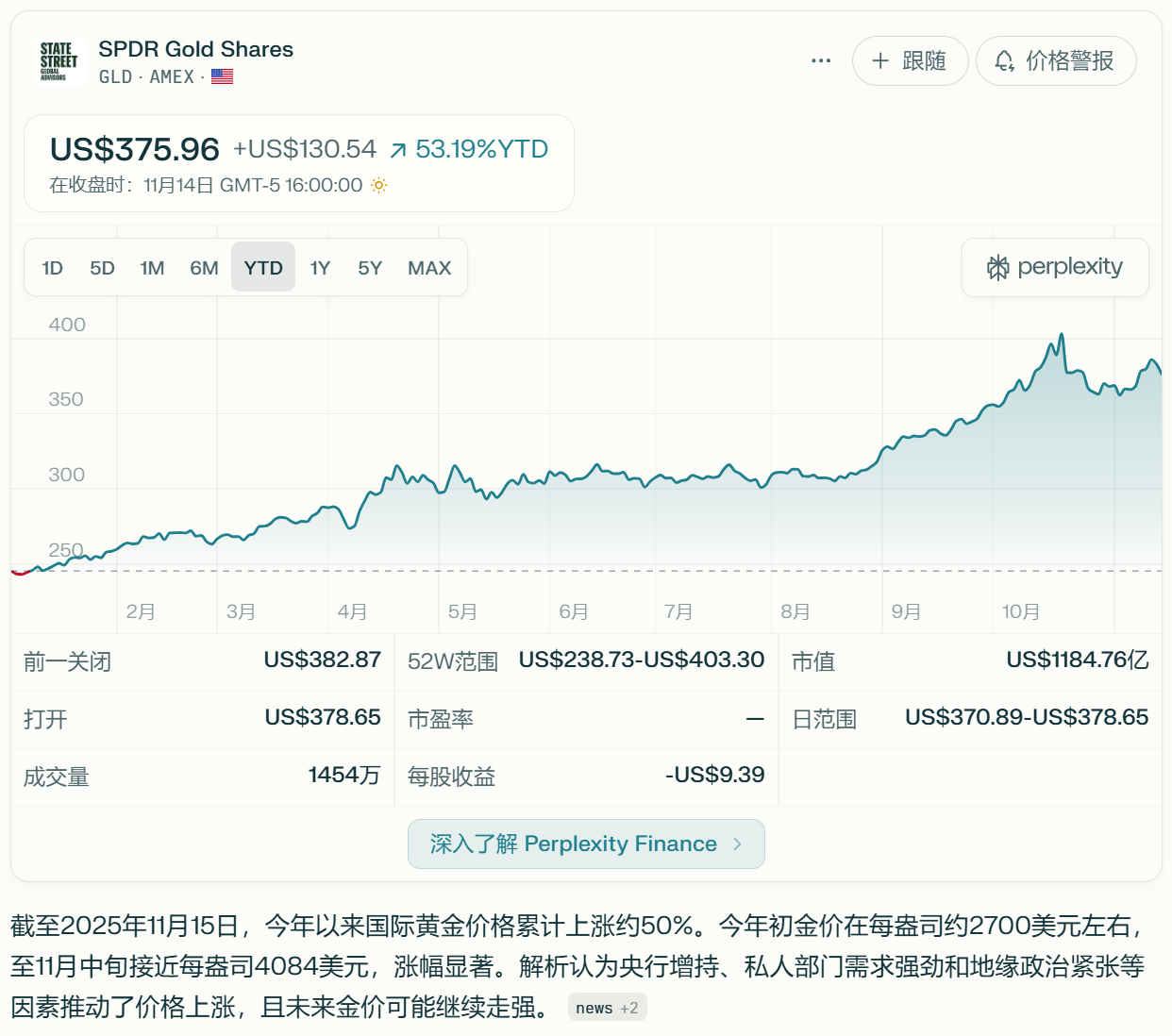Click the State Street logo icon
Screen dimensions: 1172x1036
point(60,62)
